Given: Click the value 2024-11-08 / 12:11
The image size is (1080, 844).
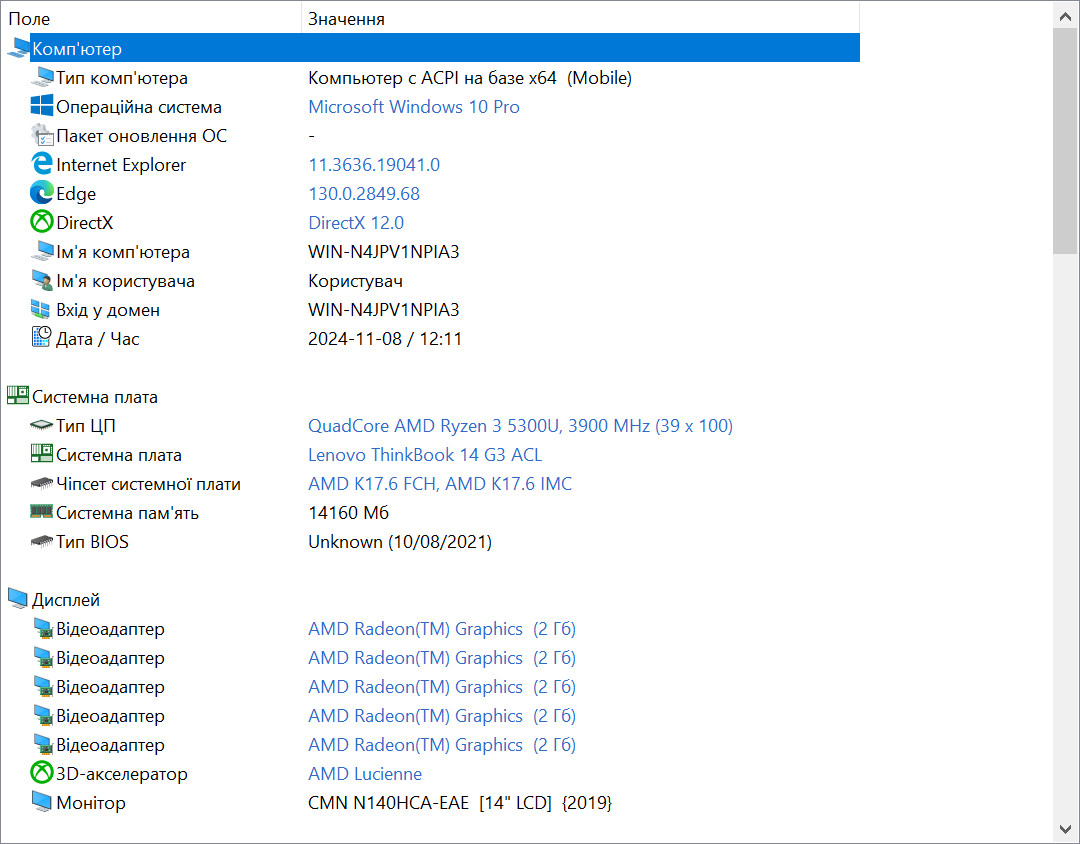Looking at the screenshot, I should 384,339.
